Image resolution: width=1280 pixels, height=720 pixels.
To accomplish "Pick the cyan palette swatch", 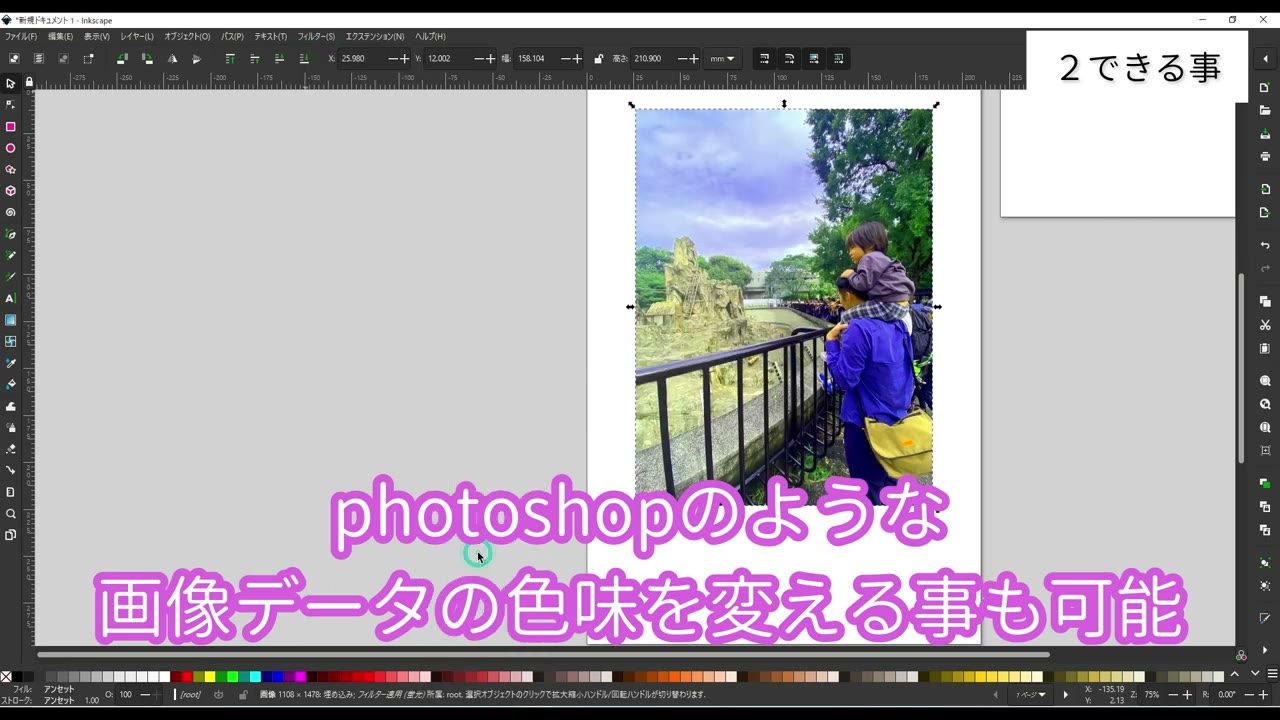I will (255, 676).
